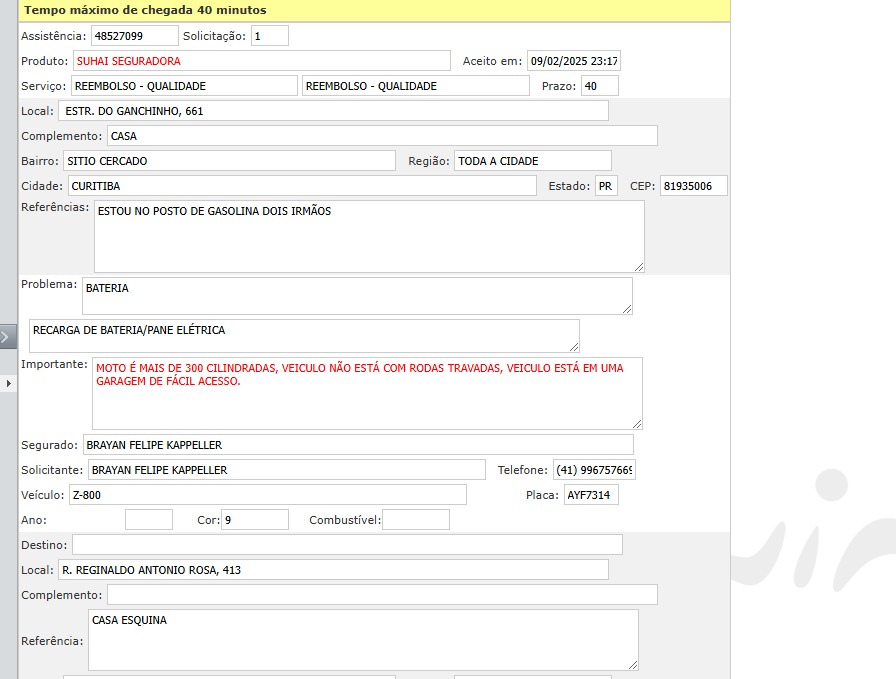The height and width of the screenshot is (679, 896).
Task: Click the small black triangle on left edge
Action: [x=8, y=384]
